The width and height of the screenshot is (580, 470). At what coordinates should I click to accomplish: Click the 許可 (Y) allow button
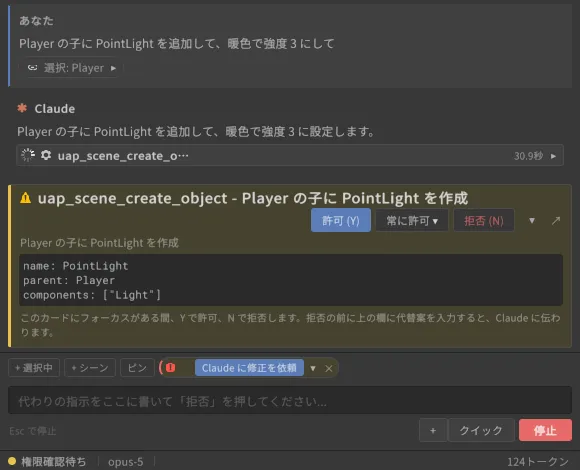pos(341,220)
